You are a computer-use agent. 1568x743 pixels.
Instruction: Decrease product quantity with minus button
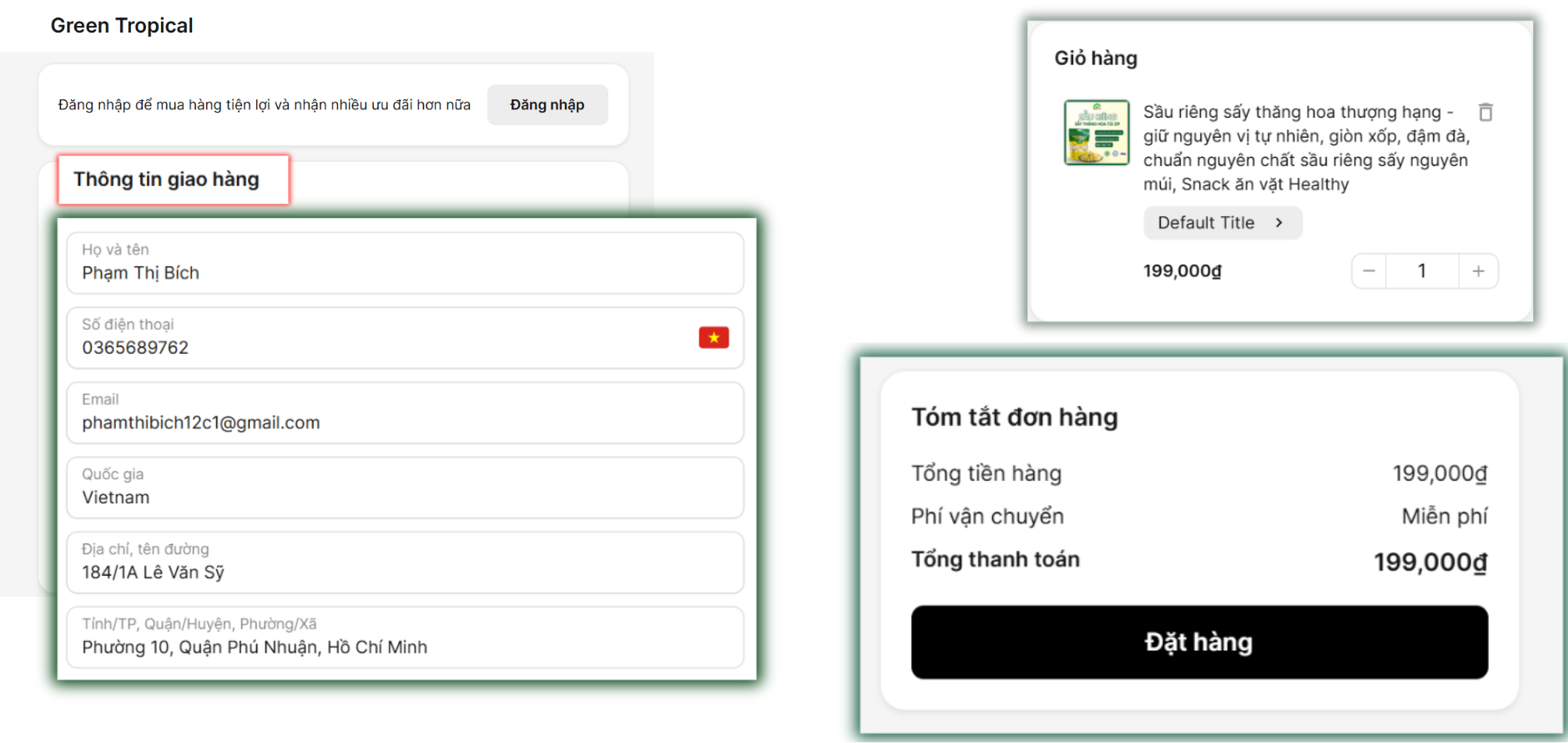coord(1369,271)
